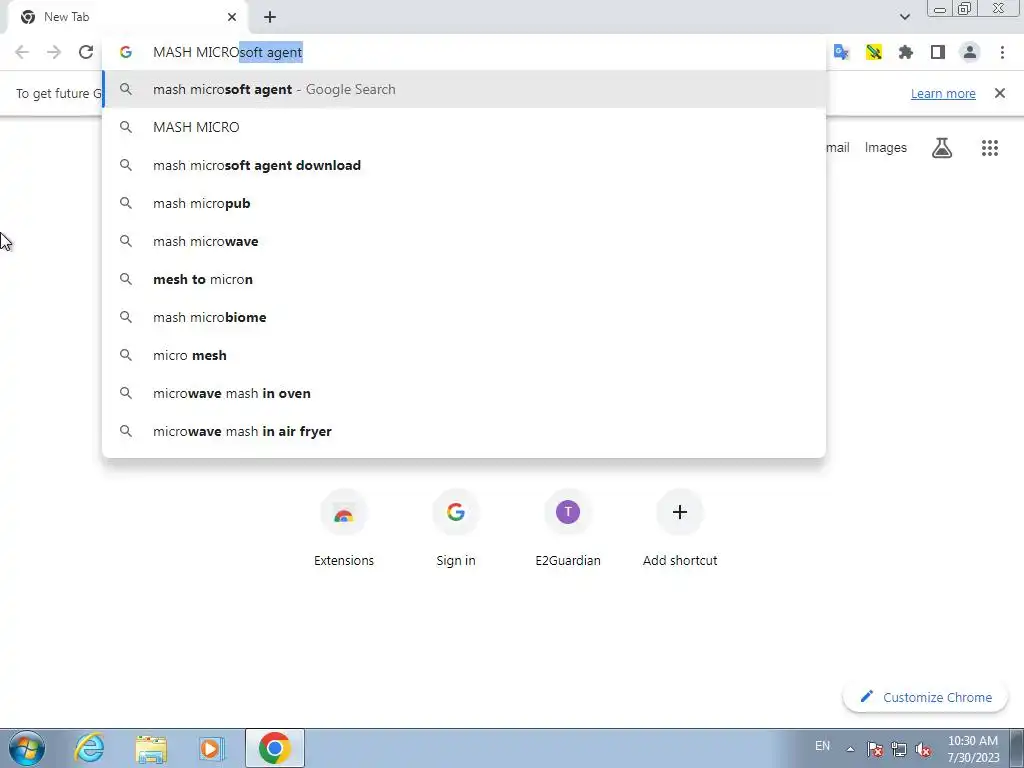This screenshot has height=768, width=1024.
Task: Open the tab search chevron dropdown
Action: pos(904,17)
